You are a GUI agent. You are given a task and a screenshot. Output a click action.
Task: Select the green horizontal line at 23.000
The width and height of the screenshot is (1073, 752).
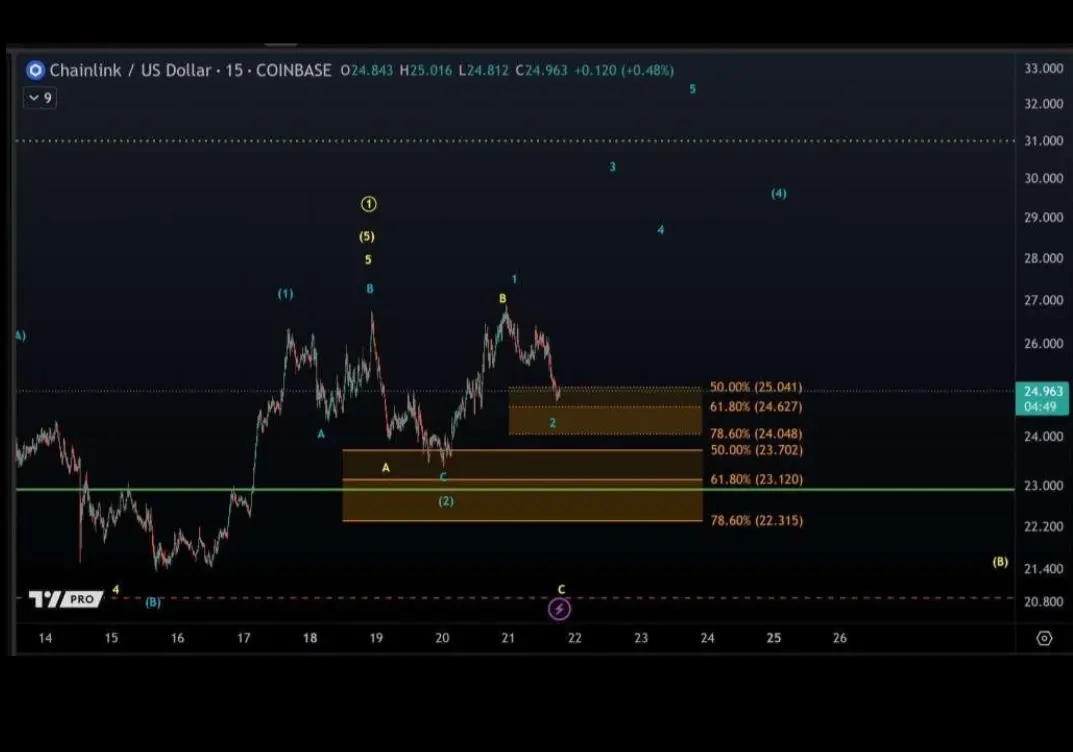(515, 489)
